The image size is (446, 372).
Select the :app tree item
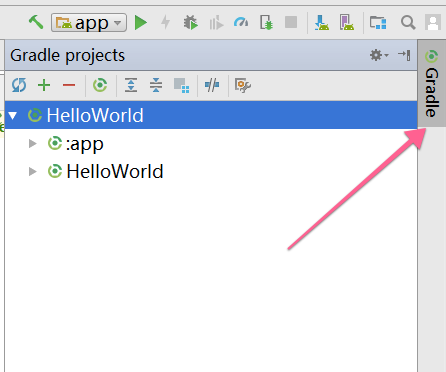point(85,144)
